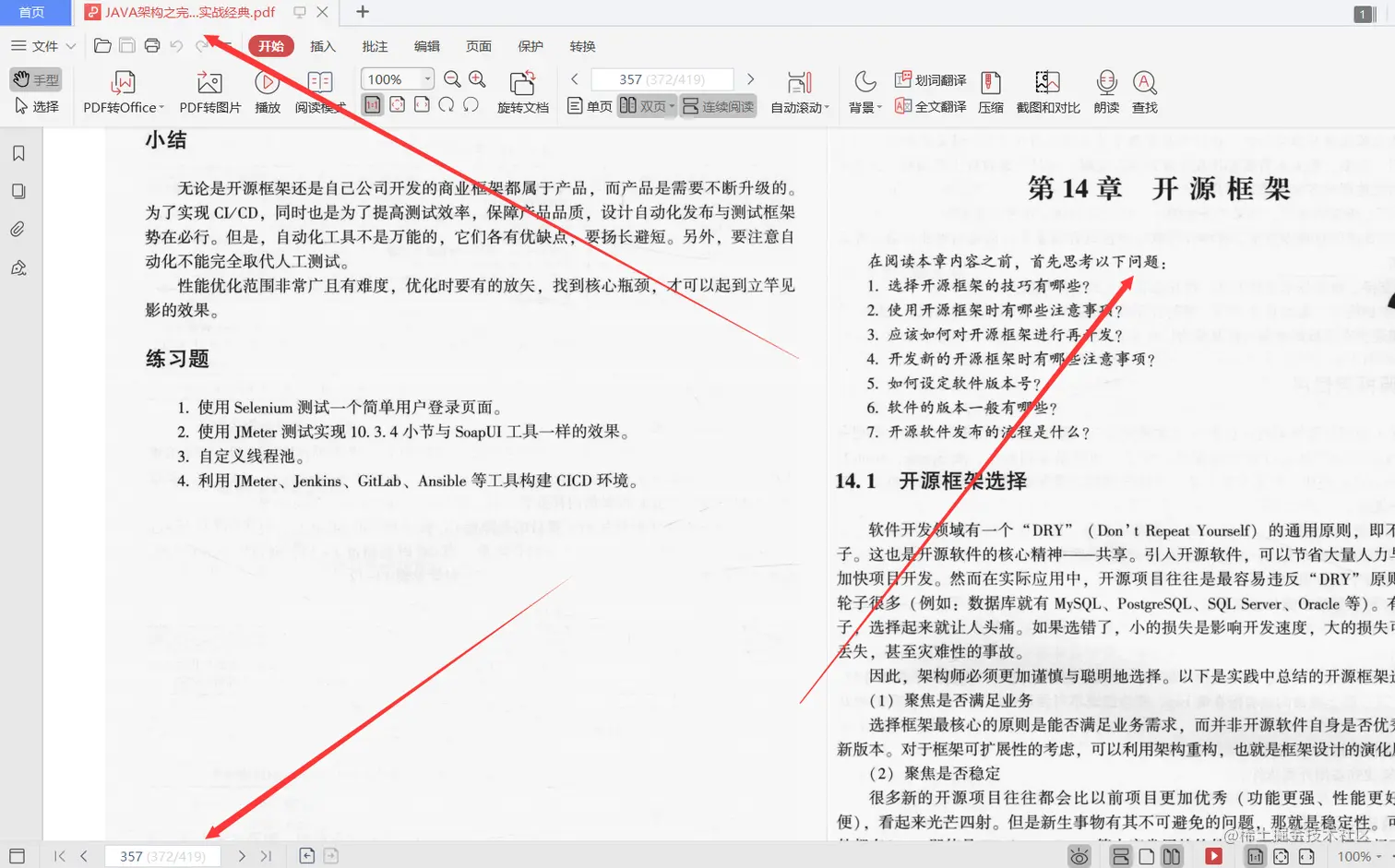
Task: Click the zoom-in magnifier control
Action: click(476, 79)
